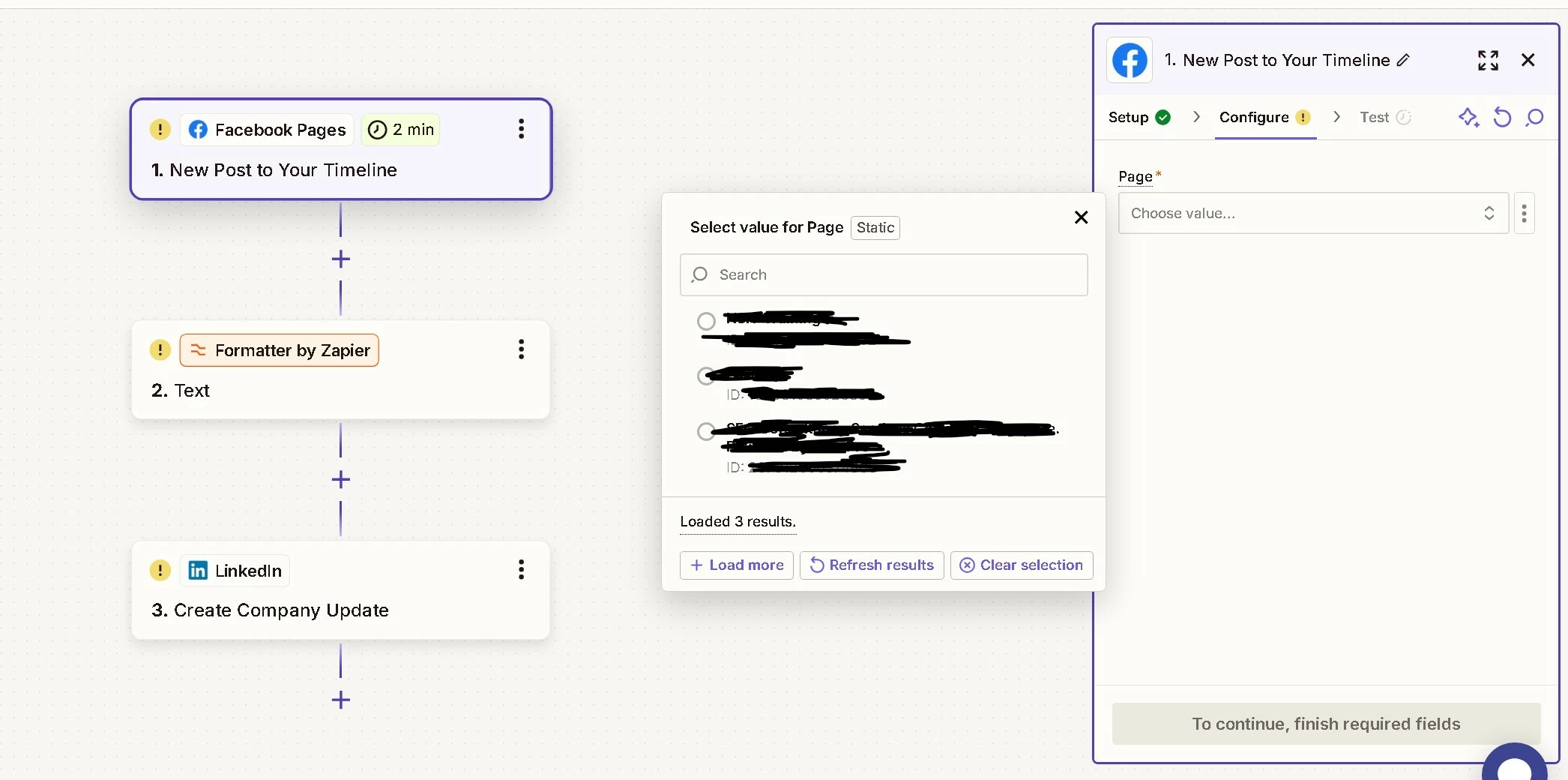Select the third page radio option
Viewport: 1568px width, 780px height.
pos(706,431)
